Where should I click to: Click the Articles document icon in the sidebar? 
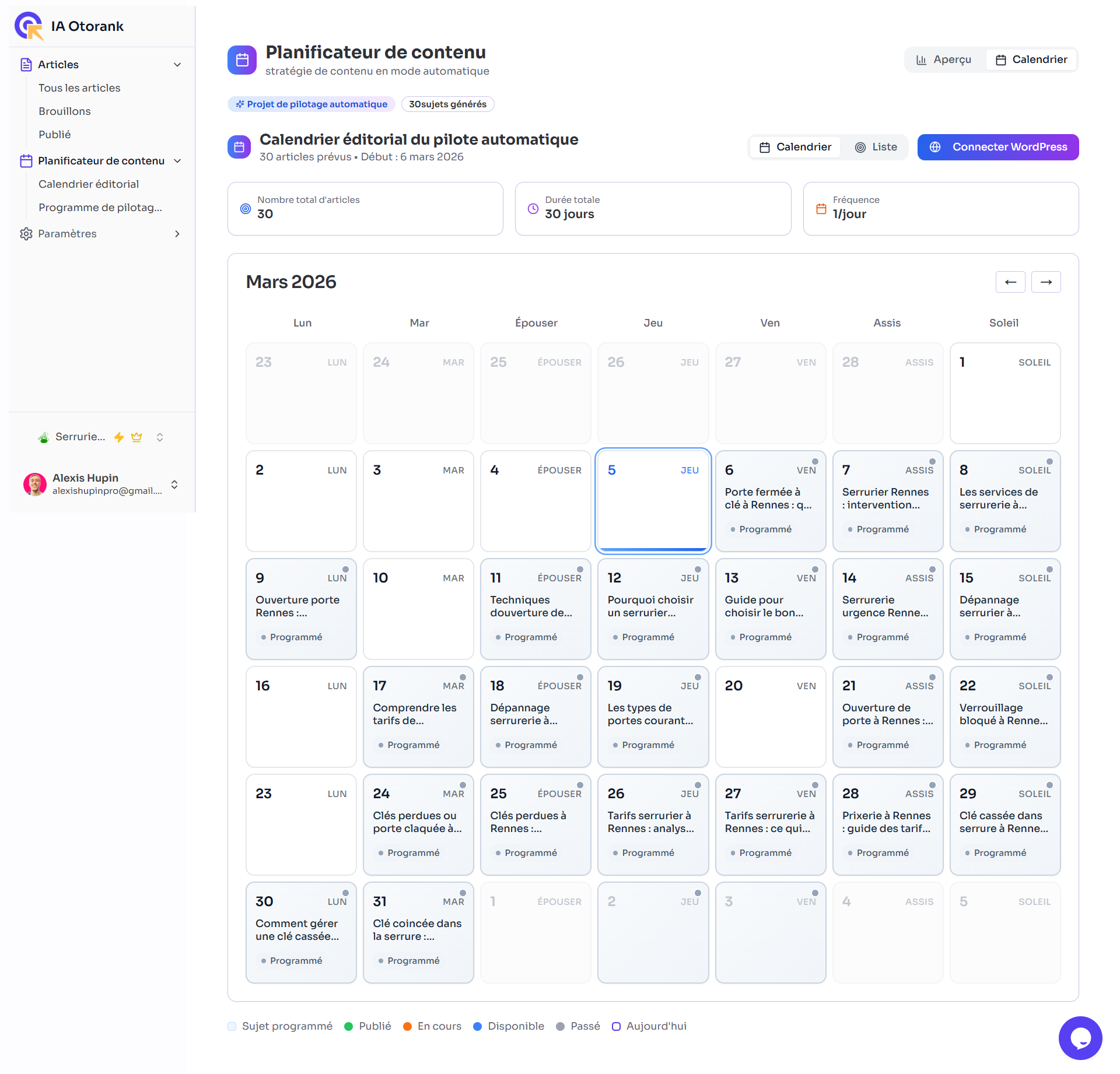(26, 64)
